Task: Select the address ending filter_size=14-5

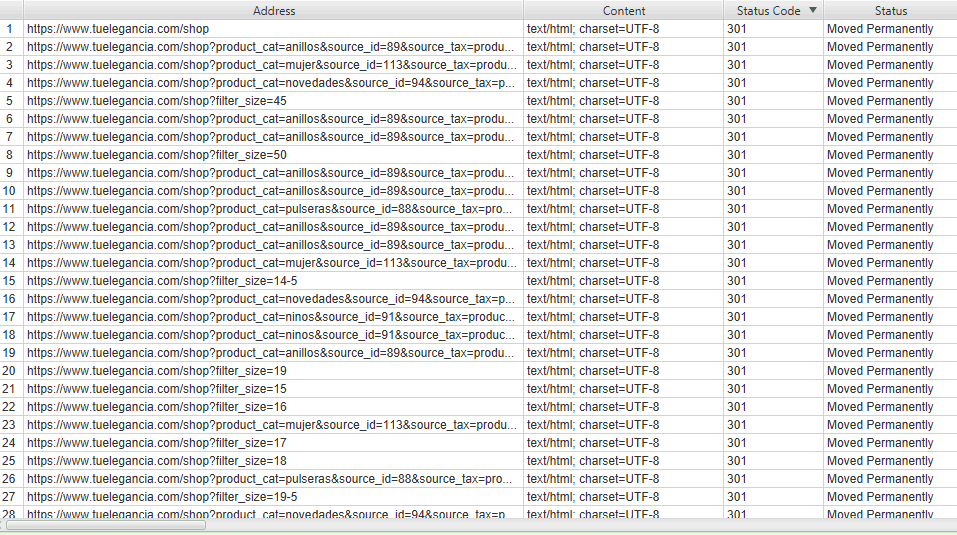Action: [162, 281]
